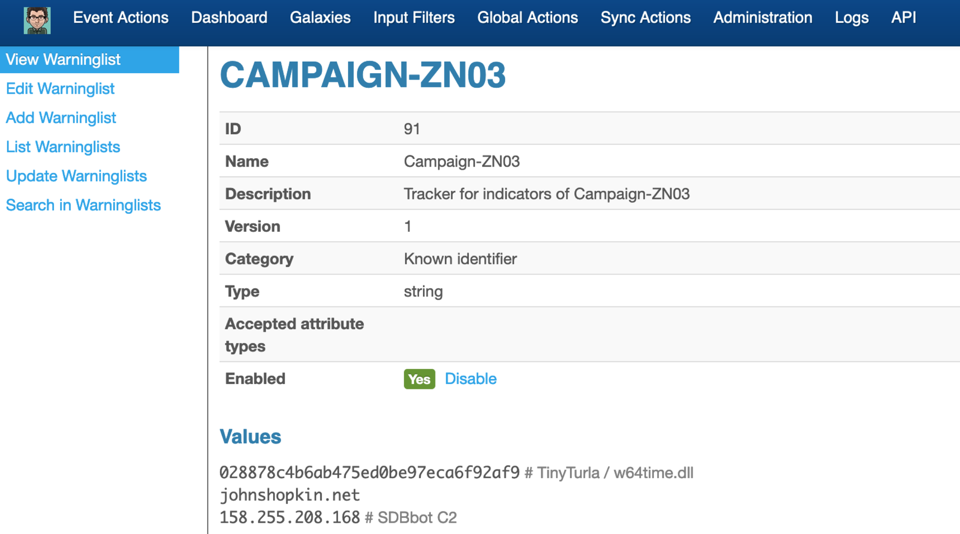Open Add Warninglist sidebar link

click(61, 118)
